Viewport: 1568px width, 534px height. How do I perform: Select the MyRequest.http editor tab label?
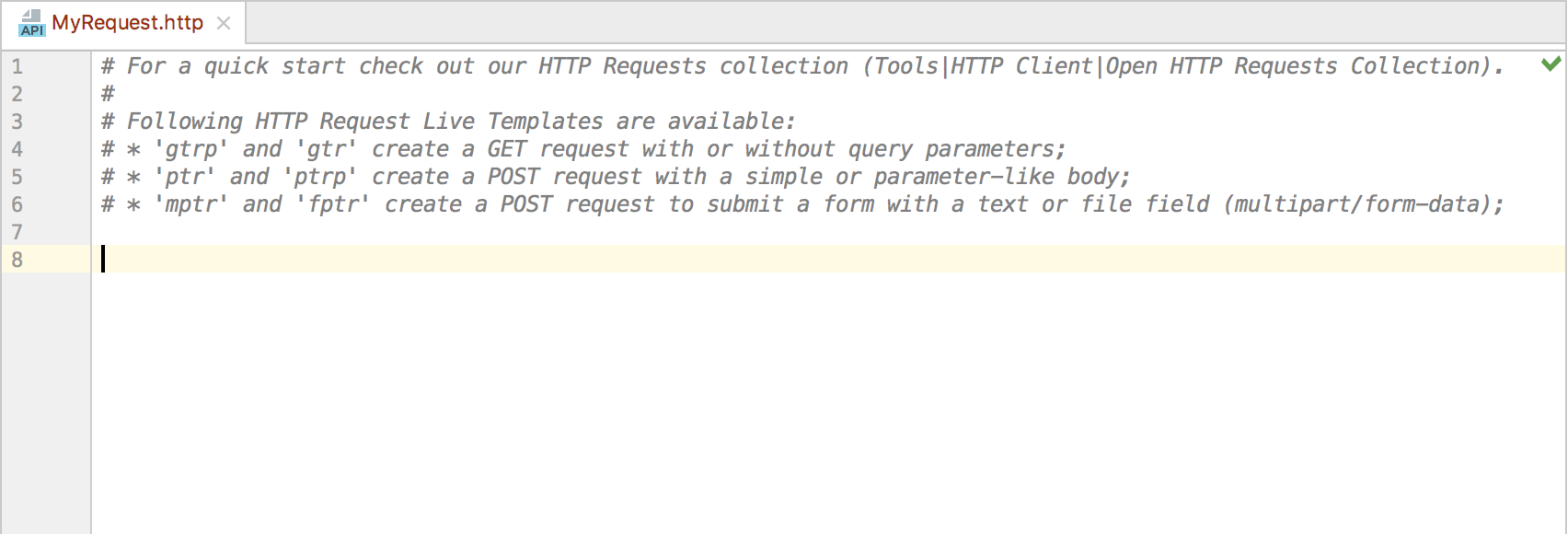pyautogui.click(x=127, y=23)
